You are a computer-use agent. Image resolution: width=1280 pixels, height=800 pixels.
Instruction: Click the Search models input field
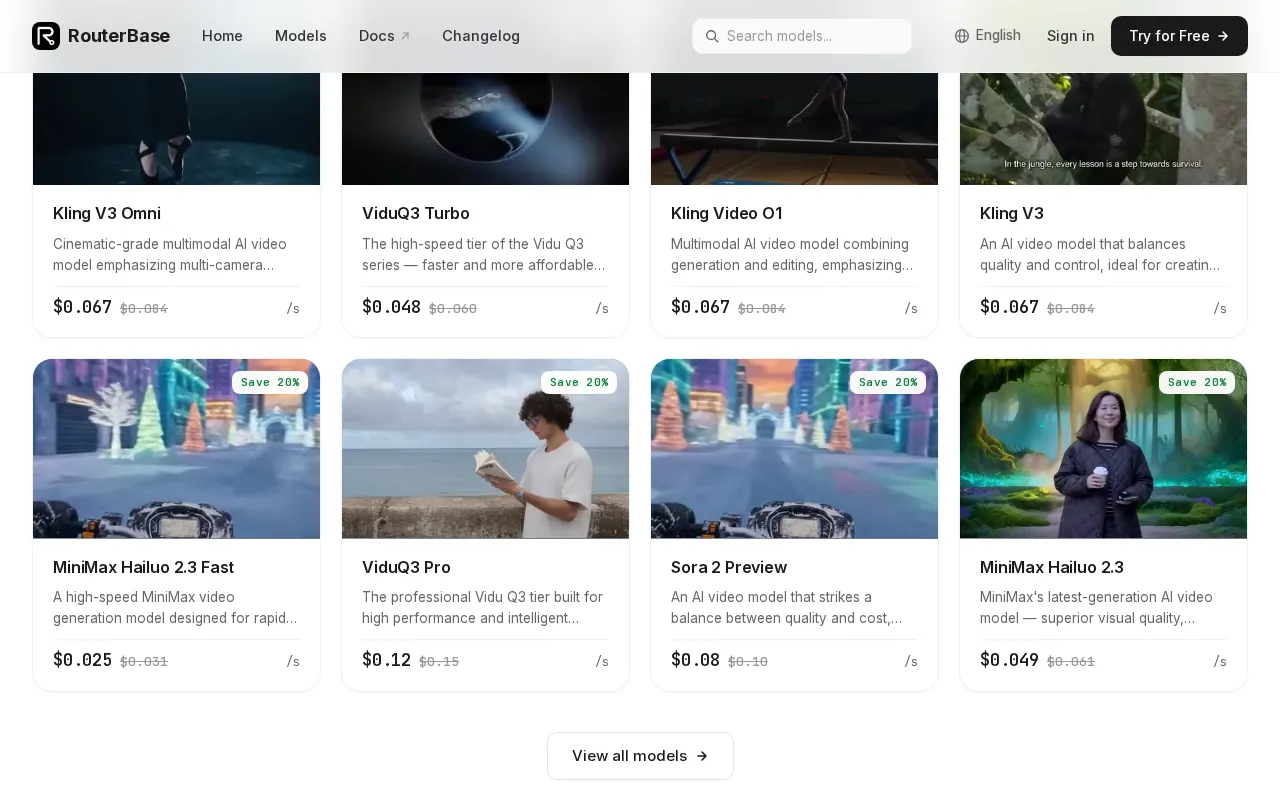pos(802,36)
